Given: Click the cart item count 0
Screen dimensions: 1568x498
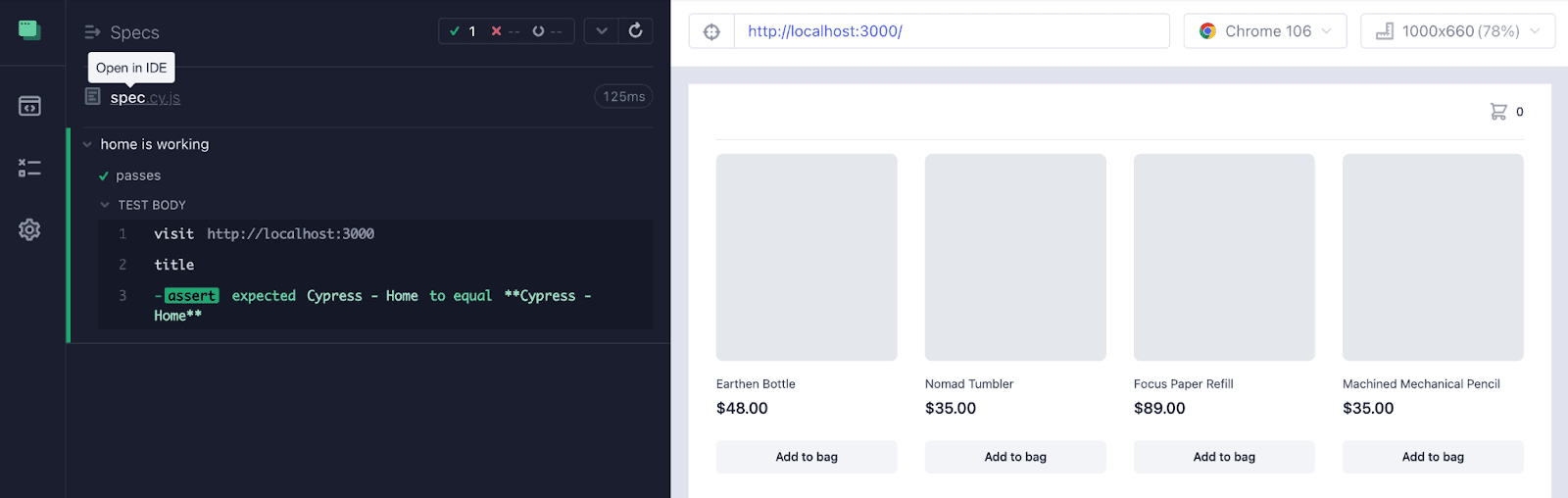Looking at the screenshot, I should tap(1520, 112).
